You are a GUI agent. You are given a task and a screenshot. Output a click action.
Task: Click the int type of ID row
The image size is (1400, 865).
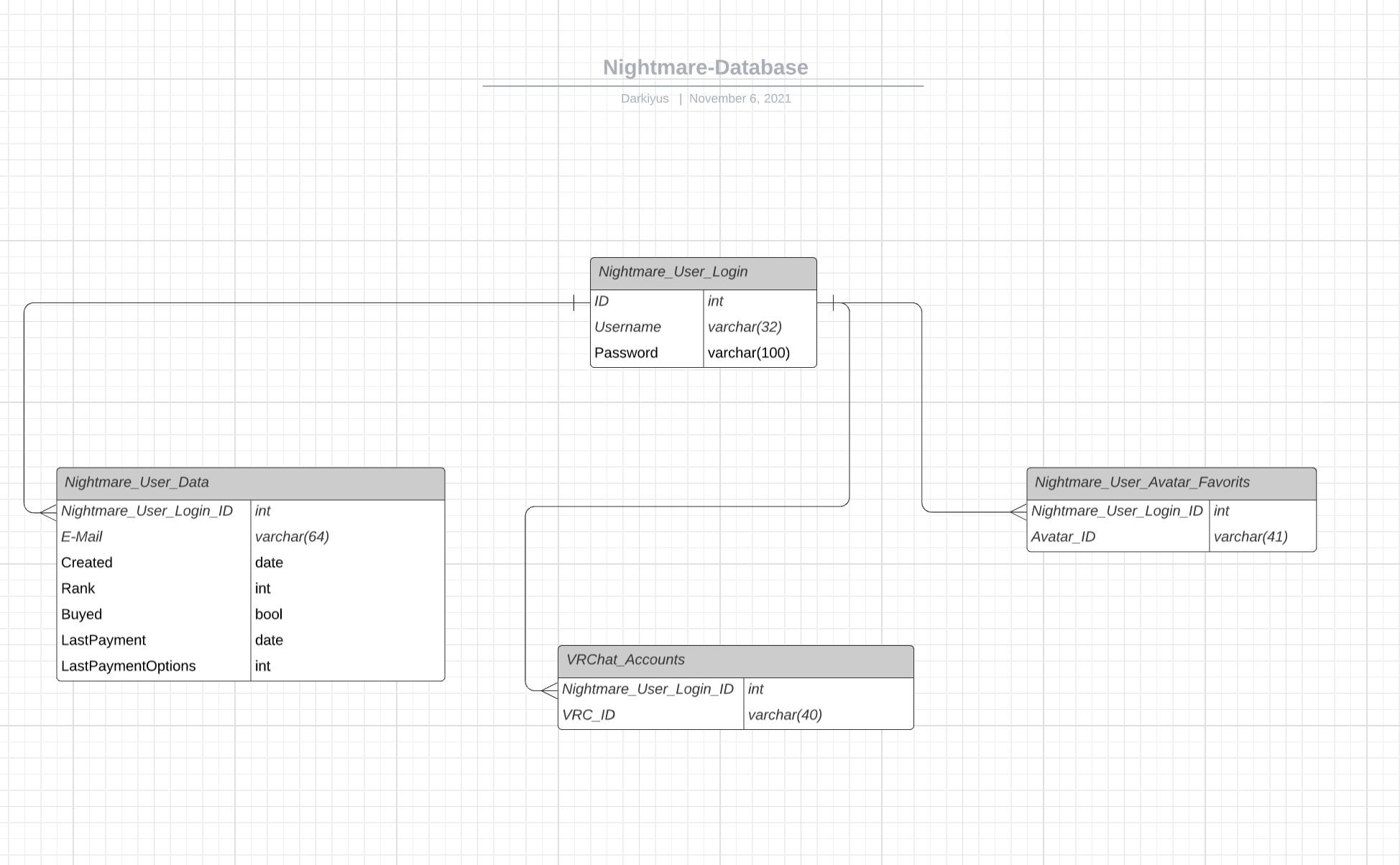tap(760, 302)
